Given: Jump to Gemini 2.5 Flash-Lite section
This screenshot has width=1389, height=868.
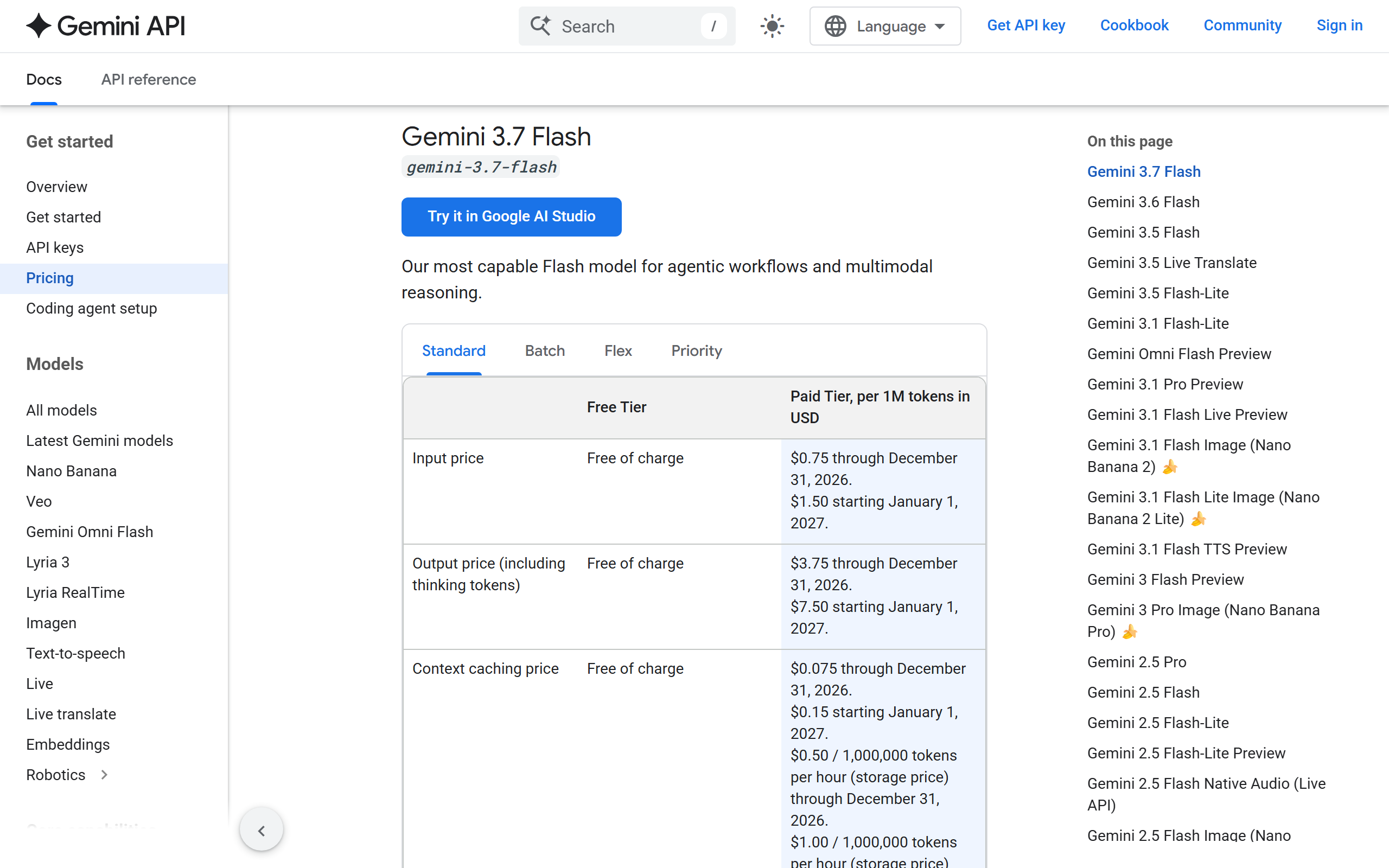Looking at the screenshot, I should [x=1158, y=723].
